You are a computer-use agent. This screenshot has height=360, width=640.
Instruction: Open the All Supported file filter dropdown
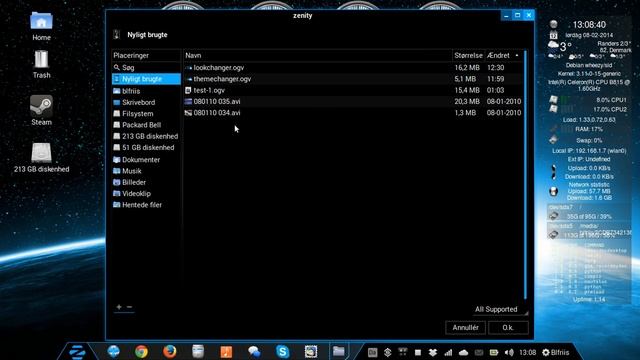[x=500, y=309]
